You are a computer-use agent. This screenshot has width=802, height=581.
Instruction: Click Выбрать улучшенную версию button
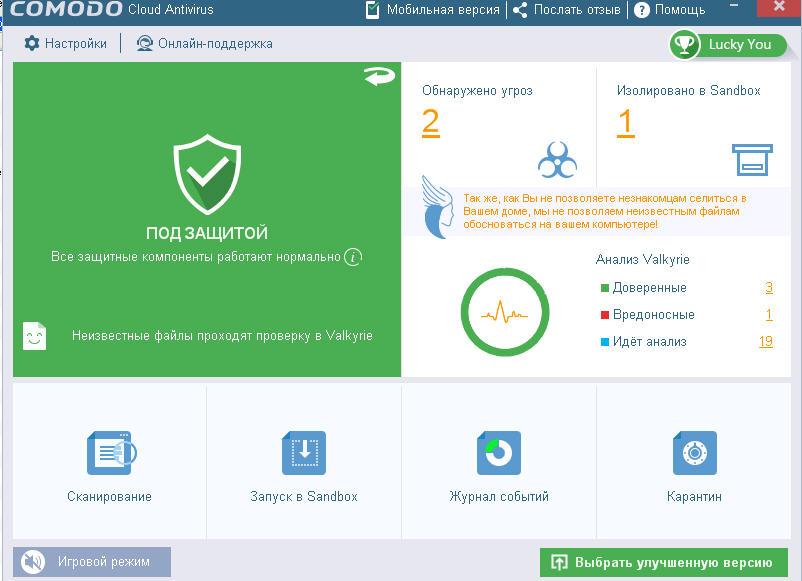tap(664, 563)
